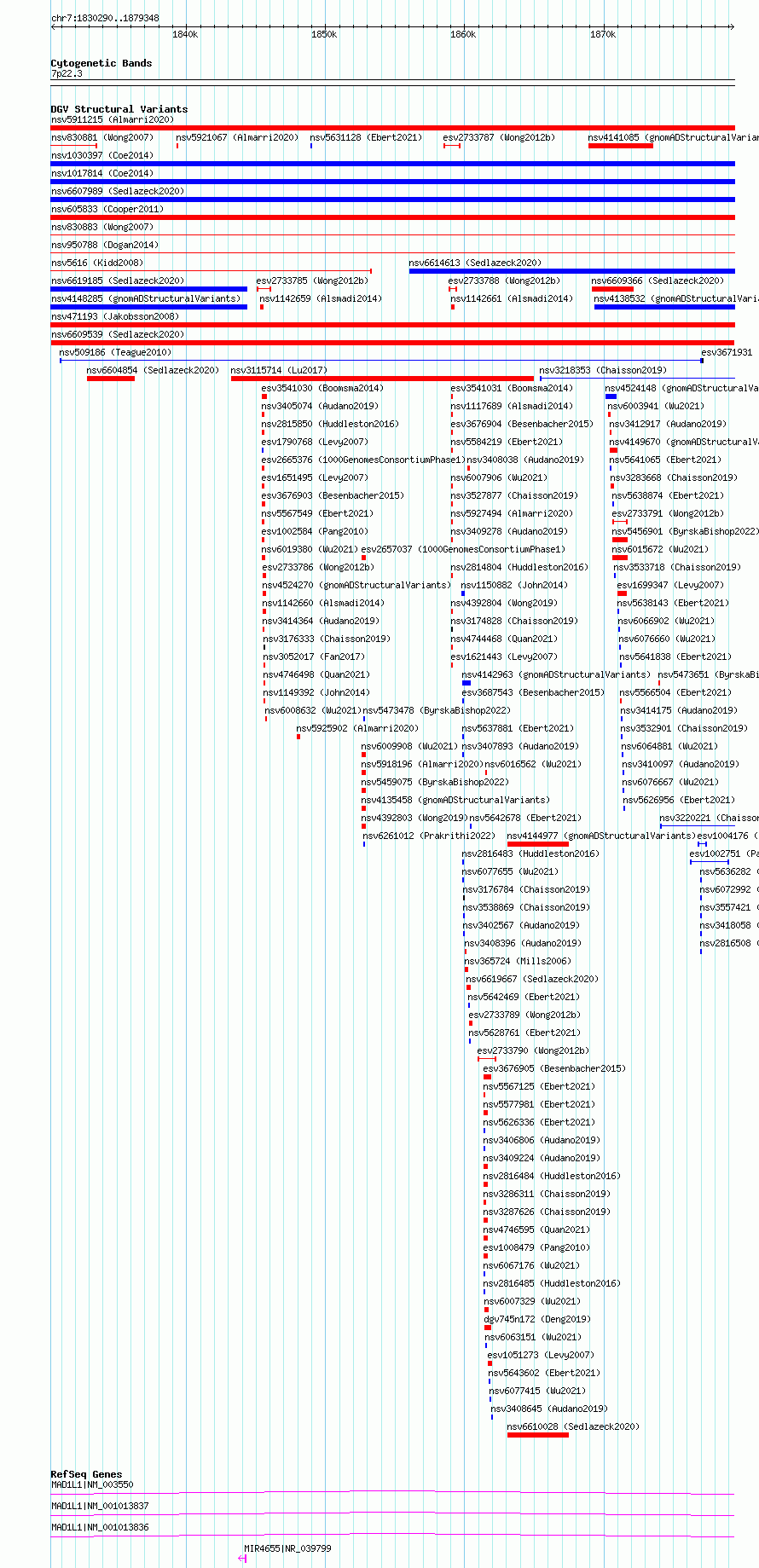Open the nsv3115714 (Lu2017) variant
Screen dimensions: 759x1568
tap(279, 370)
